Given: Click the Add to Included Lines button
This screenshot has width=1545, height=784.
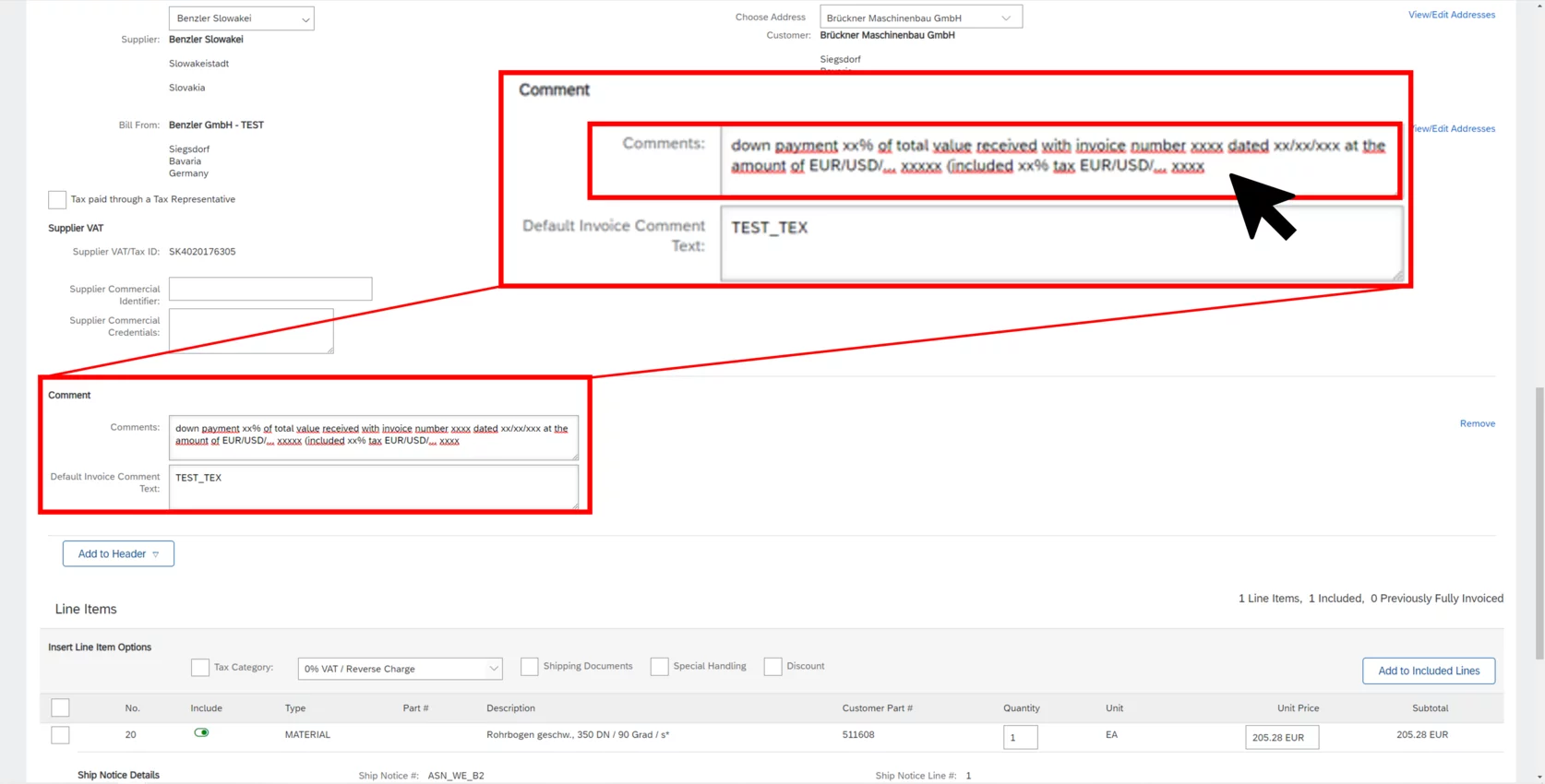Looking at the screenshot, I should coord(1429,671).
